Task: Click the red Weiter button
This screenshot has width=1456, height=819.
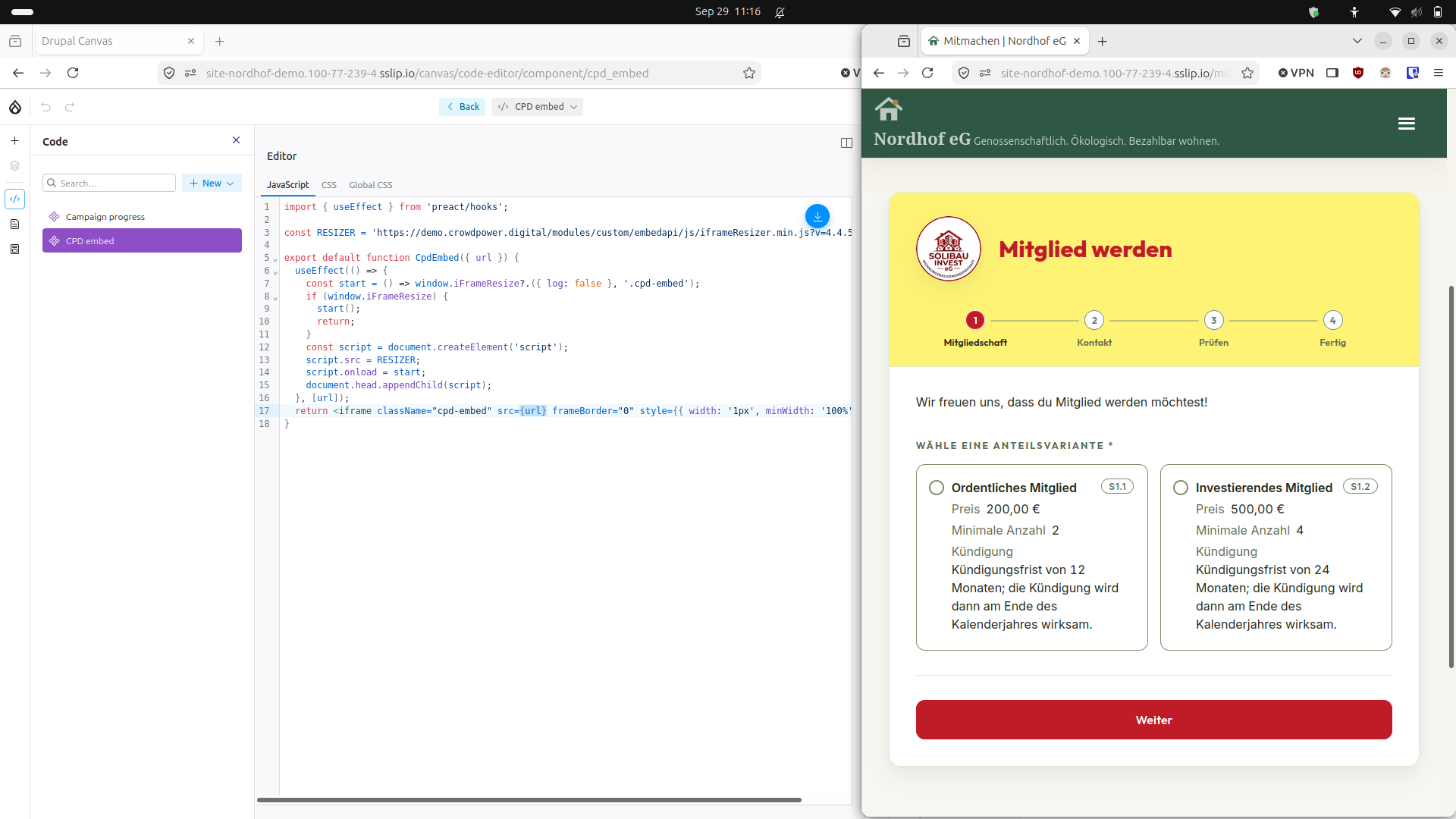Action: point(1153,720)
